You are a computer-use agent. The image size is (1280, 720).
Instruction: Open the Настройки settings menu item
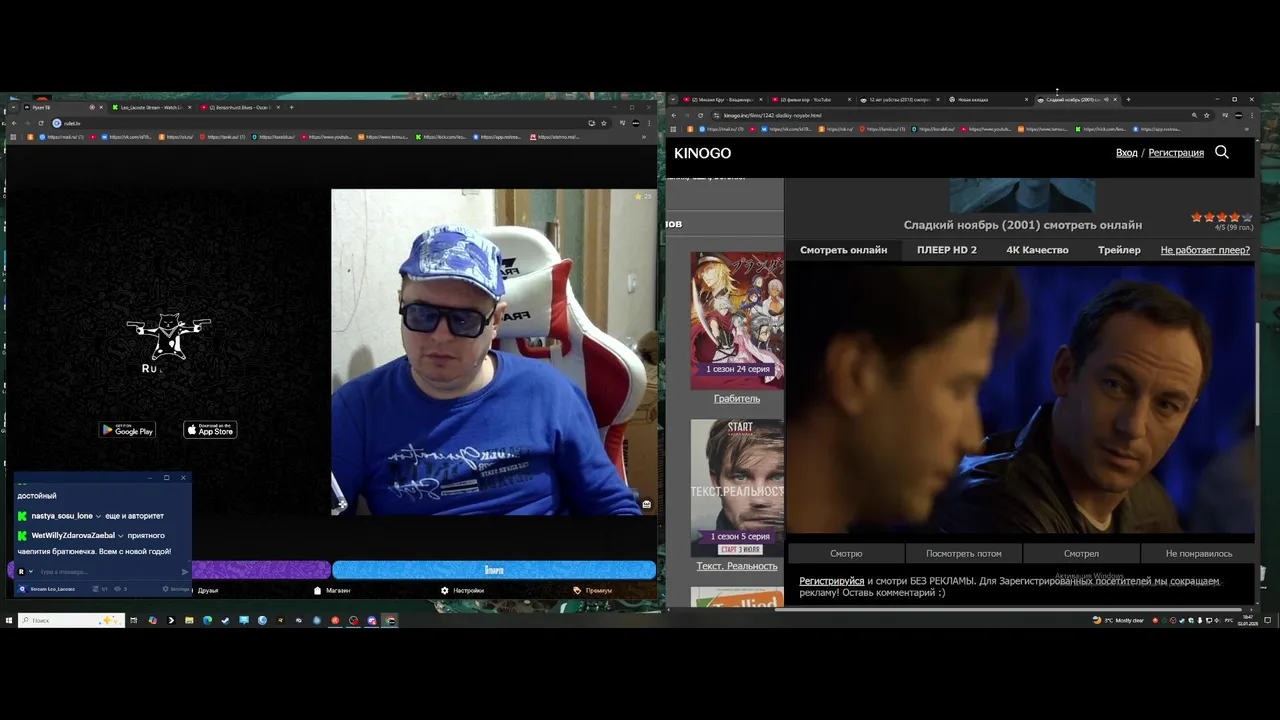point(462,590)
